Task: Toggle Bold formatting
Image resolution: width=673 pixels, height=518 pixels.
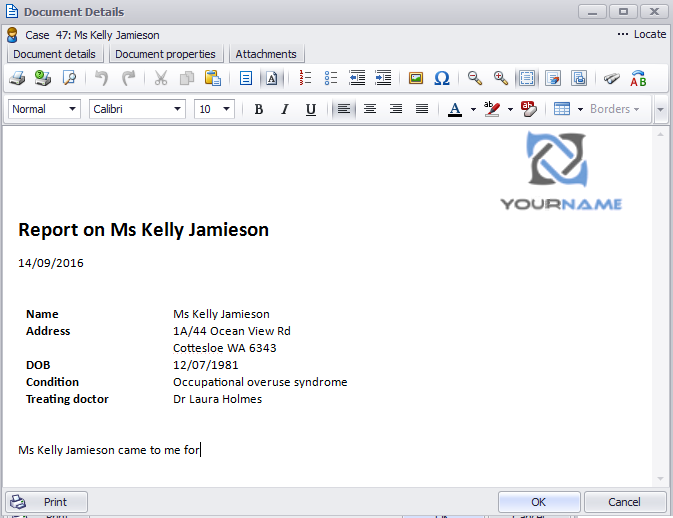Action: [258, 109]
